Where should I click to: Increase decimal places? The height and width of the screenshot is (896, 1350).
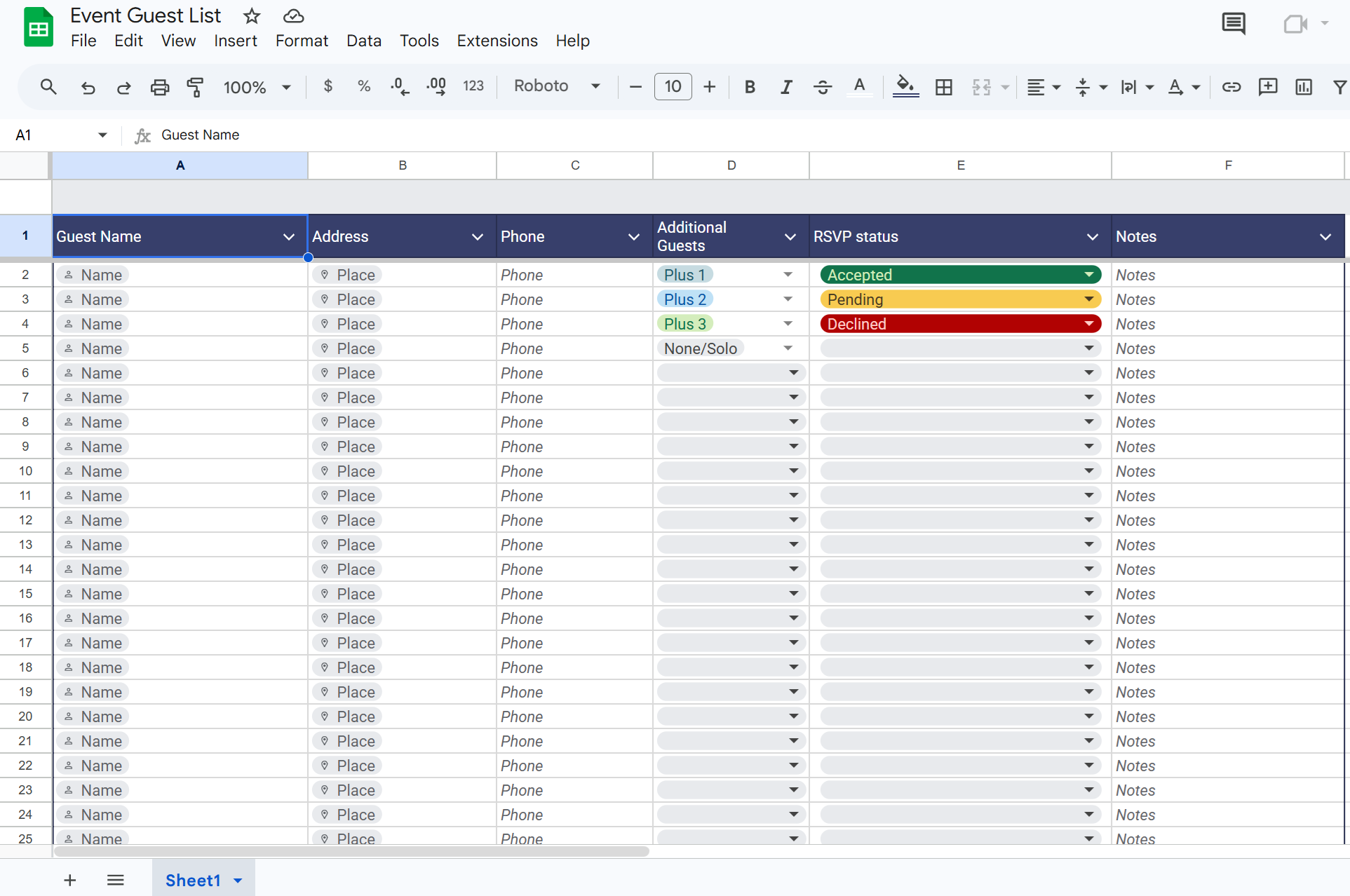(x=436, y=86)
